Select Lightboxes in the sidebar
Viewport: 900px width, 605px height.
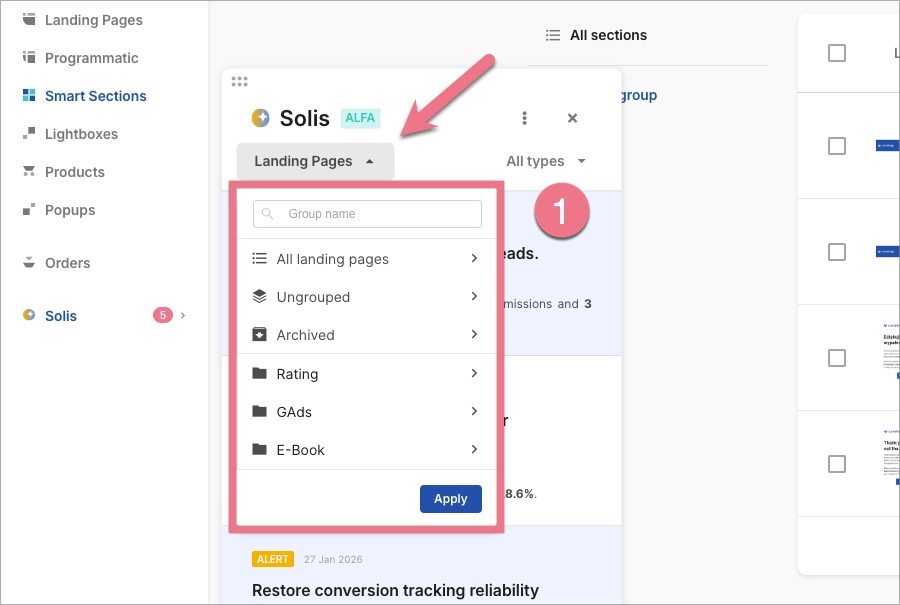[81, 134]
